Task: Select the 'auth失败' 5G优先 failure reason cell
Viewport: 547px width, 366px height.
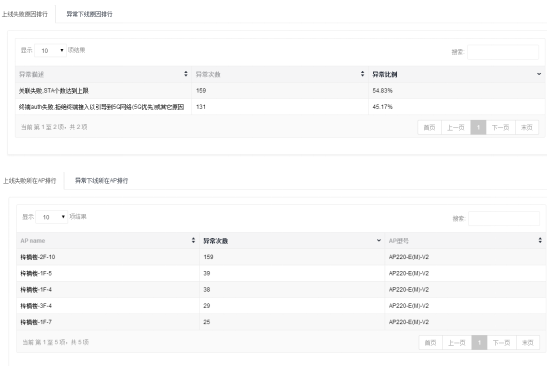Action: tap(101, 107)
